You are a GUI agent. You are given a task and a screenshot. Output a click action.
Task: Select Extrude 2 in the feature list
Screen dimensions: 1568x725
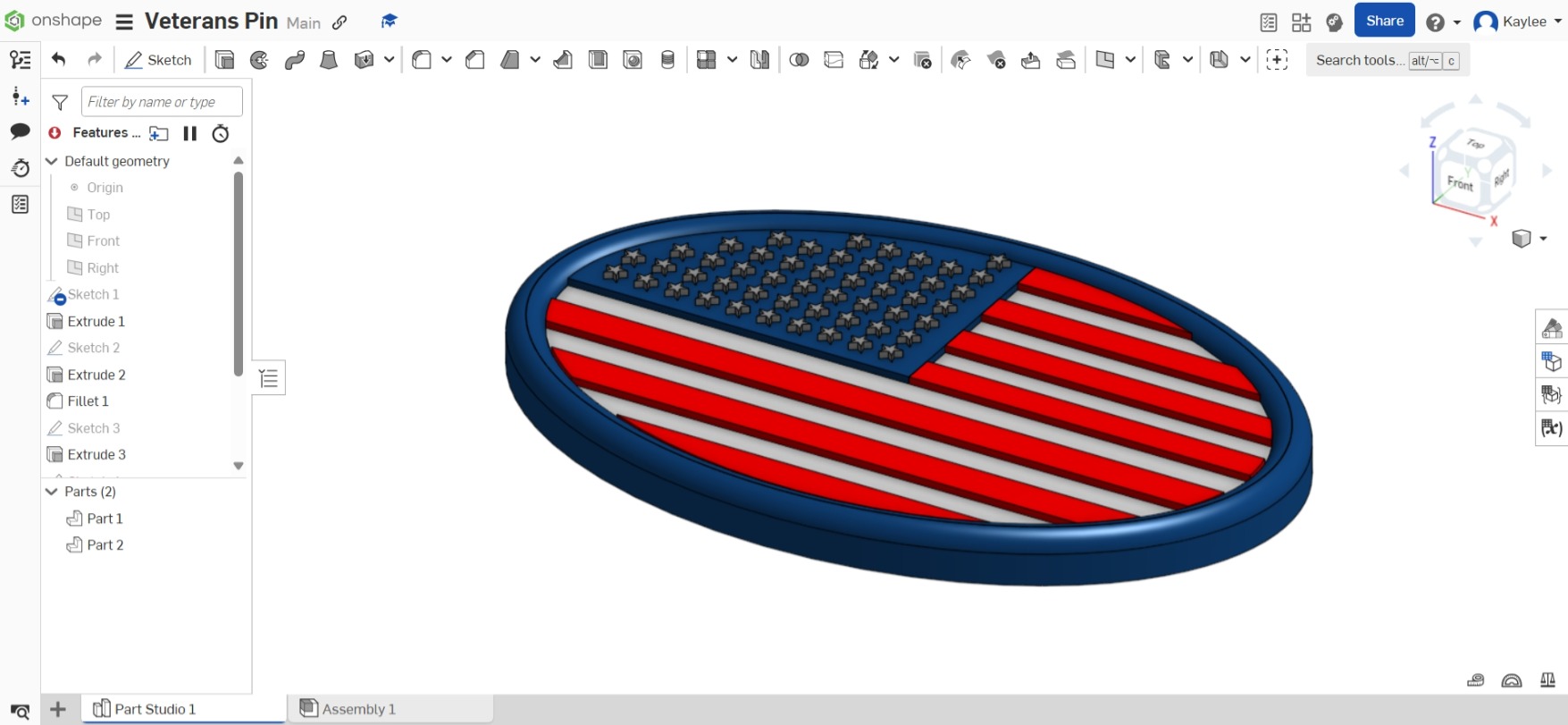pos(96,375)
